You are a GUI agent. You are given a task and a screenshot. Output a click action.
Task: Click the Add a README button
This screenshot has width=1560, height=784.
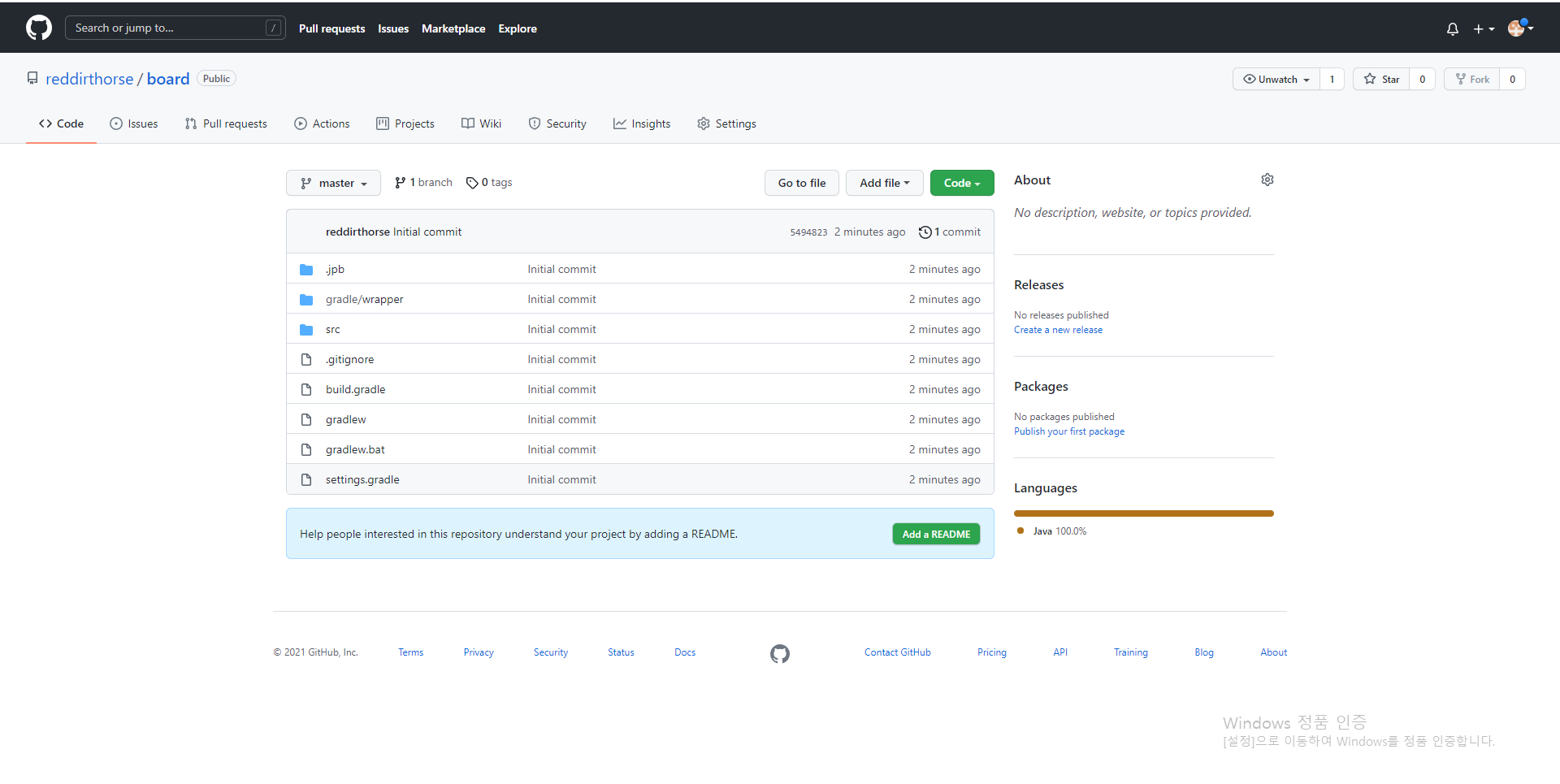936,534
